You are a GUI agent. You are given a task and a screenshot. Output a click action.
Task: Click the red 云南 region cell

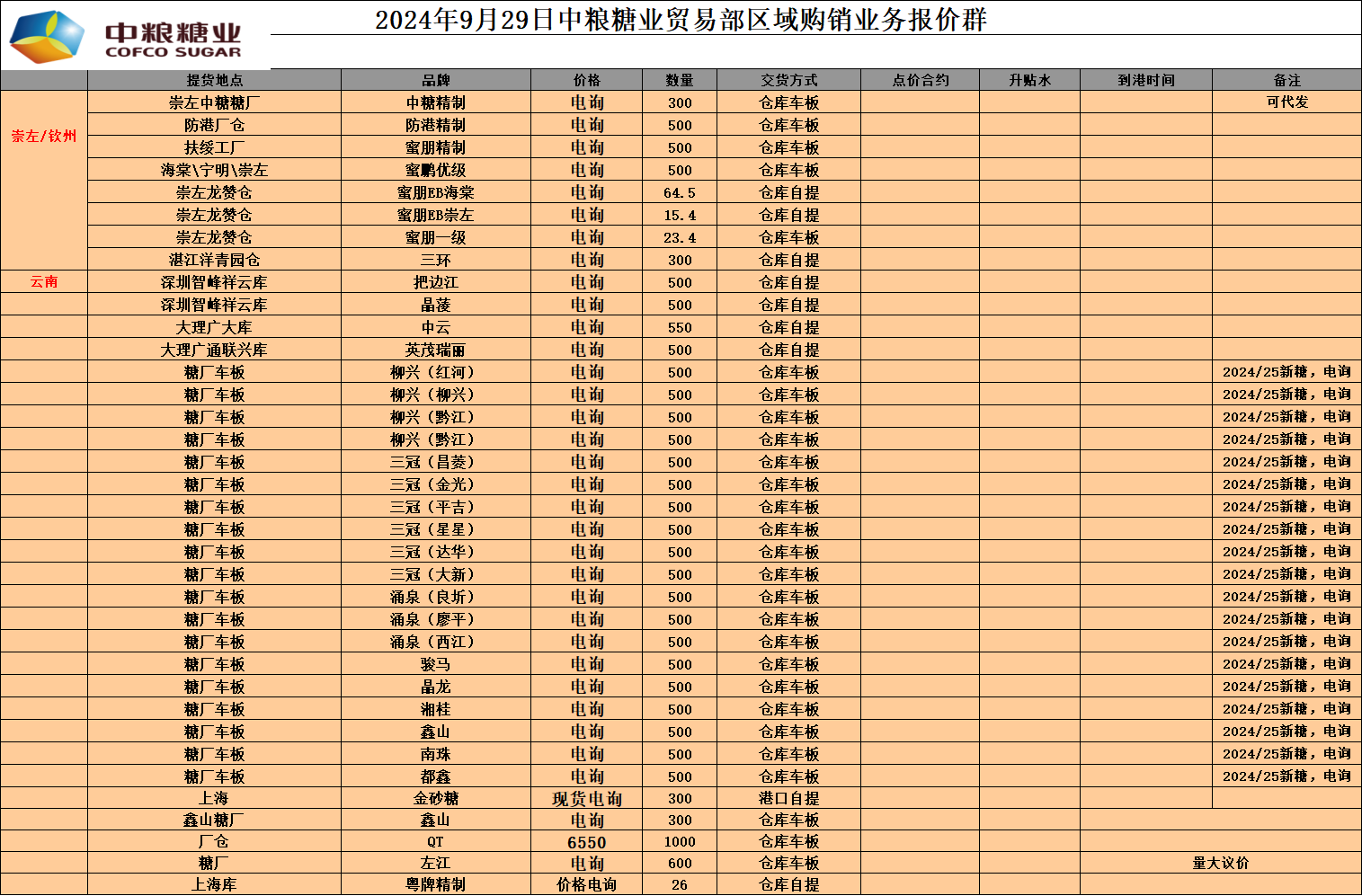coord(44,281)
